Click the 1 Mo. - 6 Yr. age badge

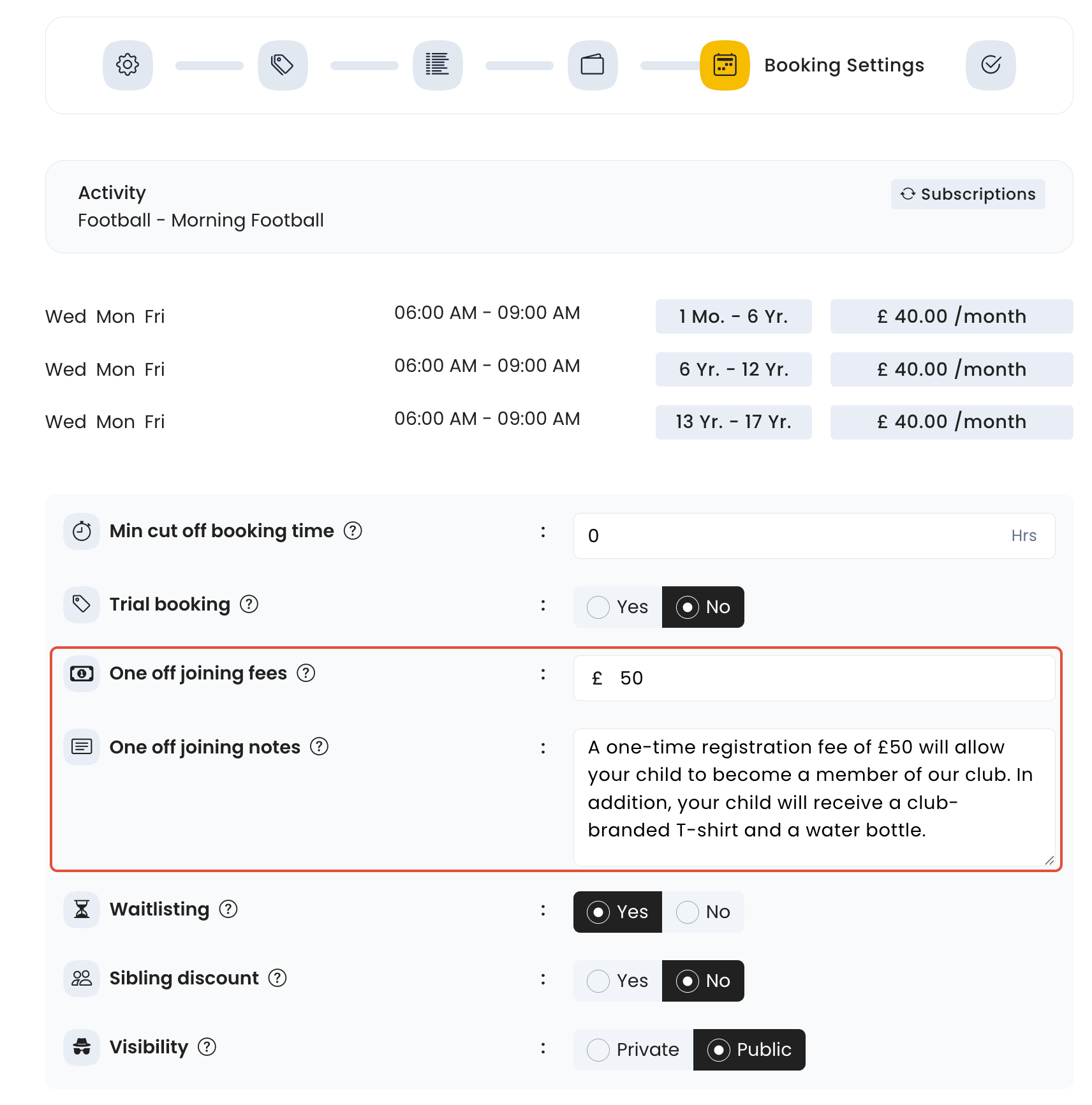tap(734, 316)
